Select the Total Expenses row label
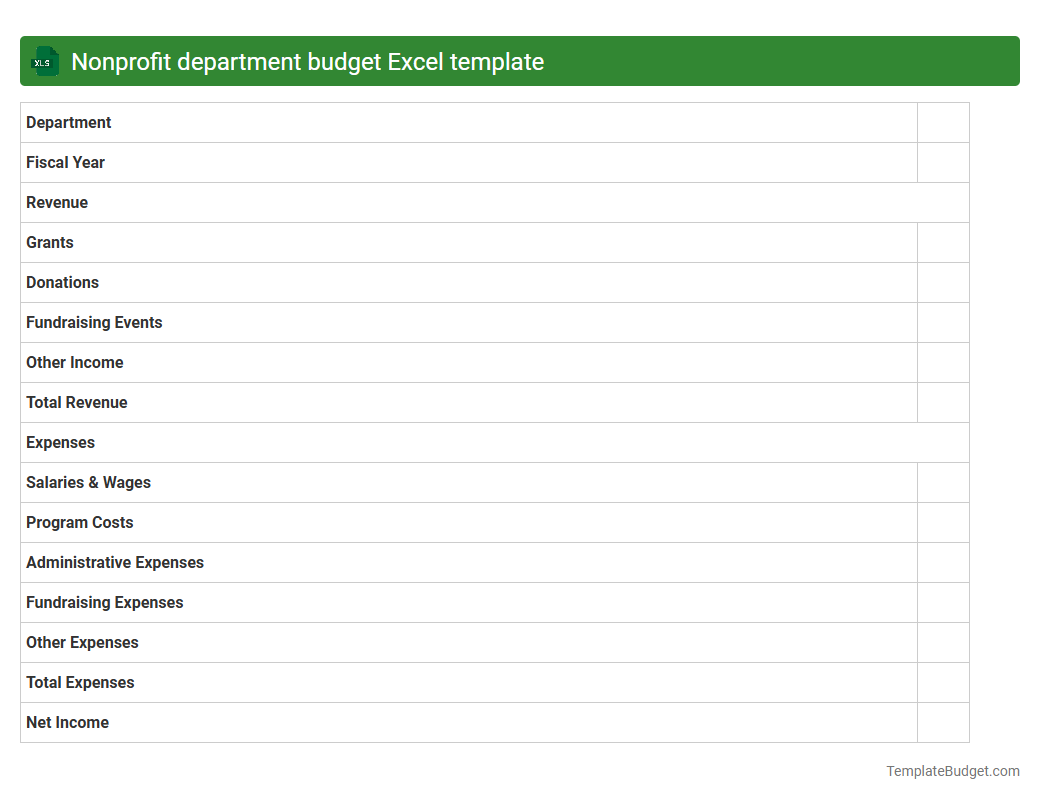The image size is (1040, 800). point(80,682)
